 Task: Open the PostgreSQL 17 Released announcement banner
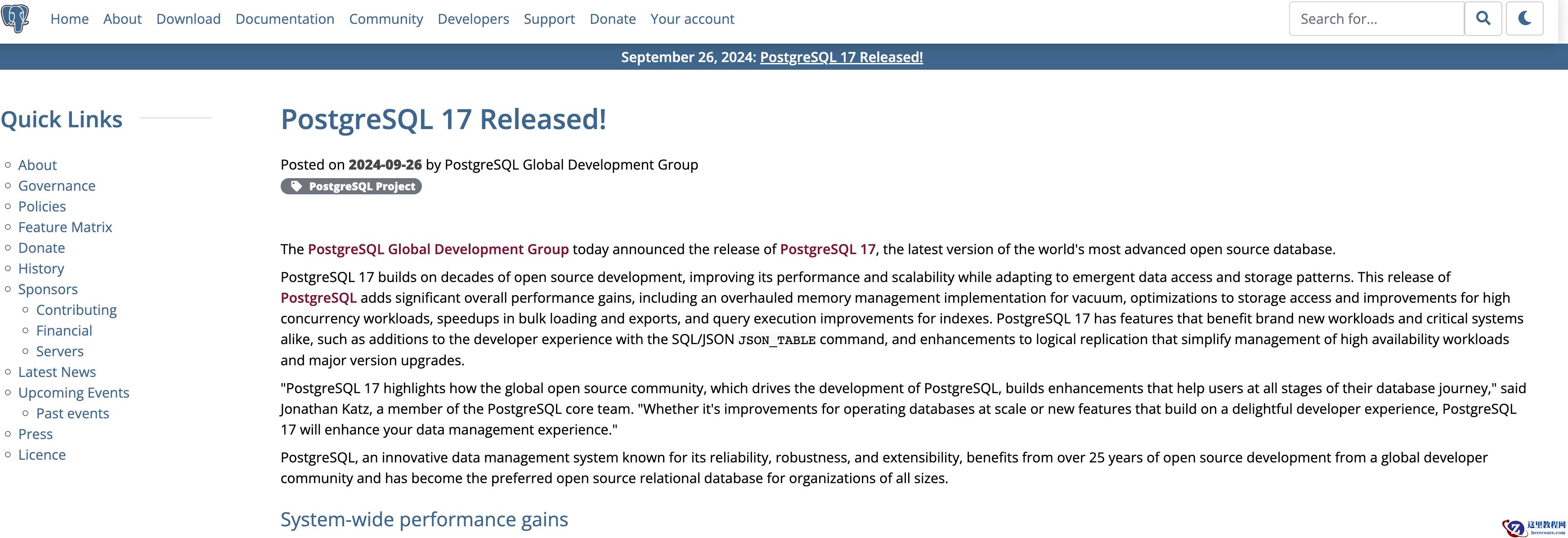842,57
